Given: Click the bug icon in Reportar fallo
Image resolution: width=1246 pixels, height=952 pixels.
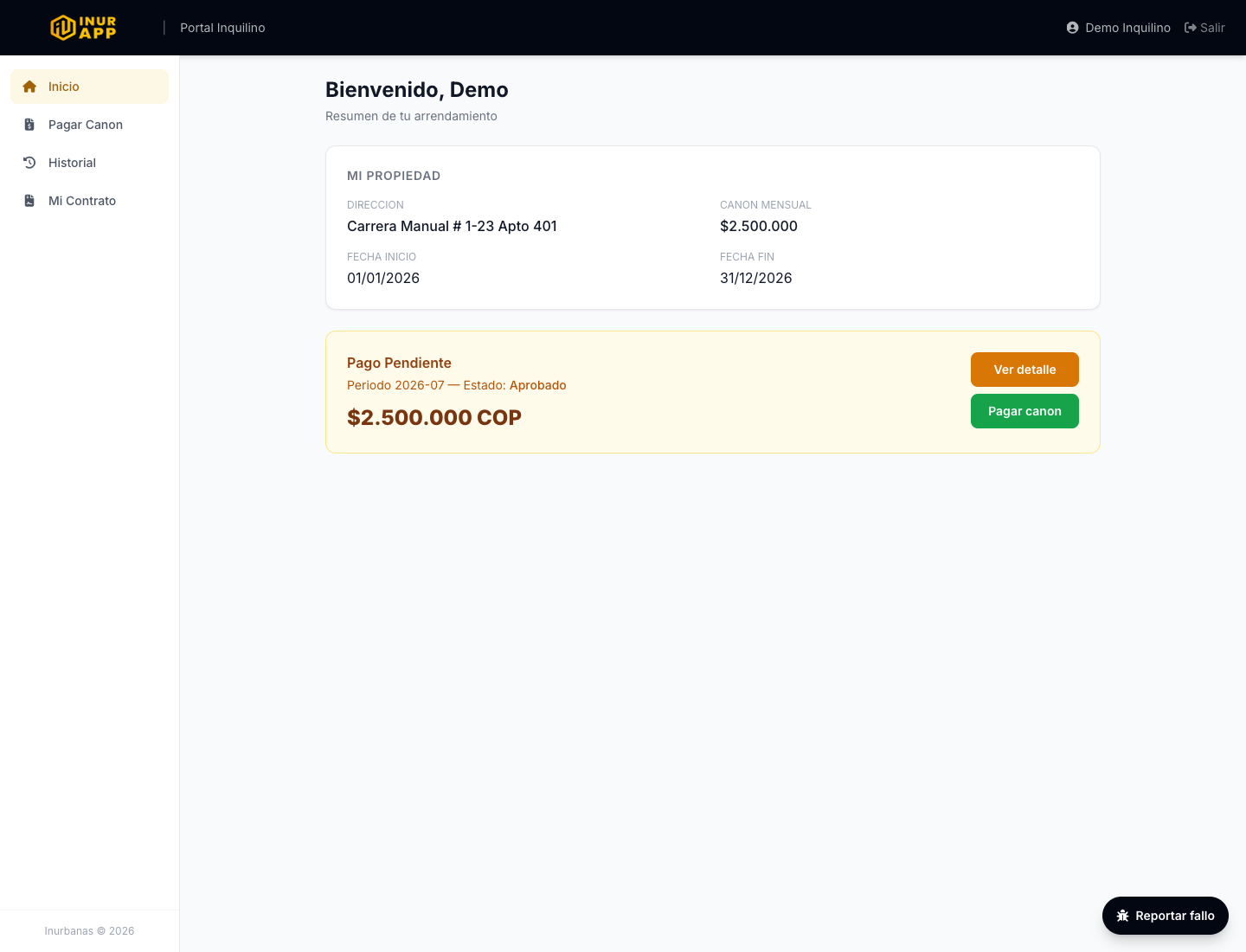Looking at the screenshot, I should click(1123, 916).
